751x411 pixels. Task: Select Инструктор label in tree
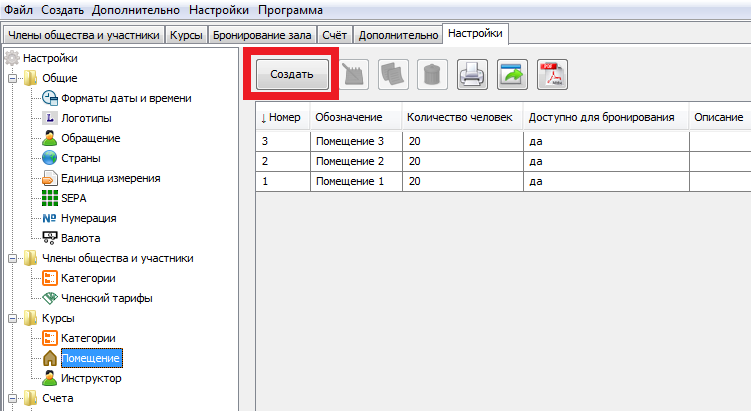91,378
